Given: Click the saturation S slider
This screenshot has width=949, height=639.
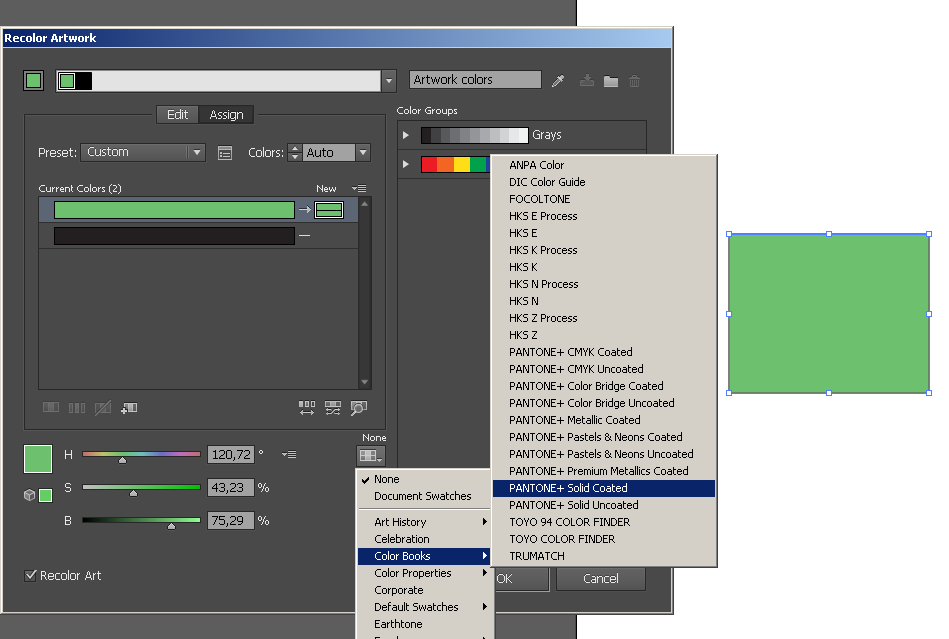Looking at the screenshot, I should pos(141,488).
